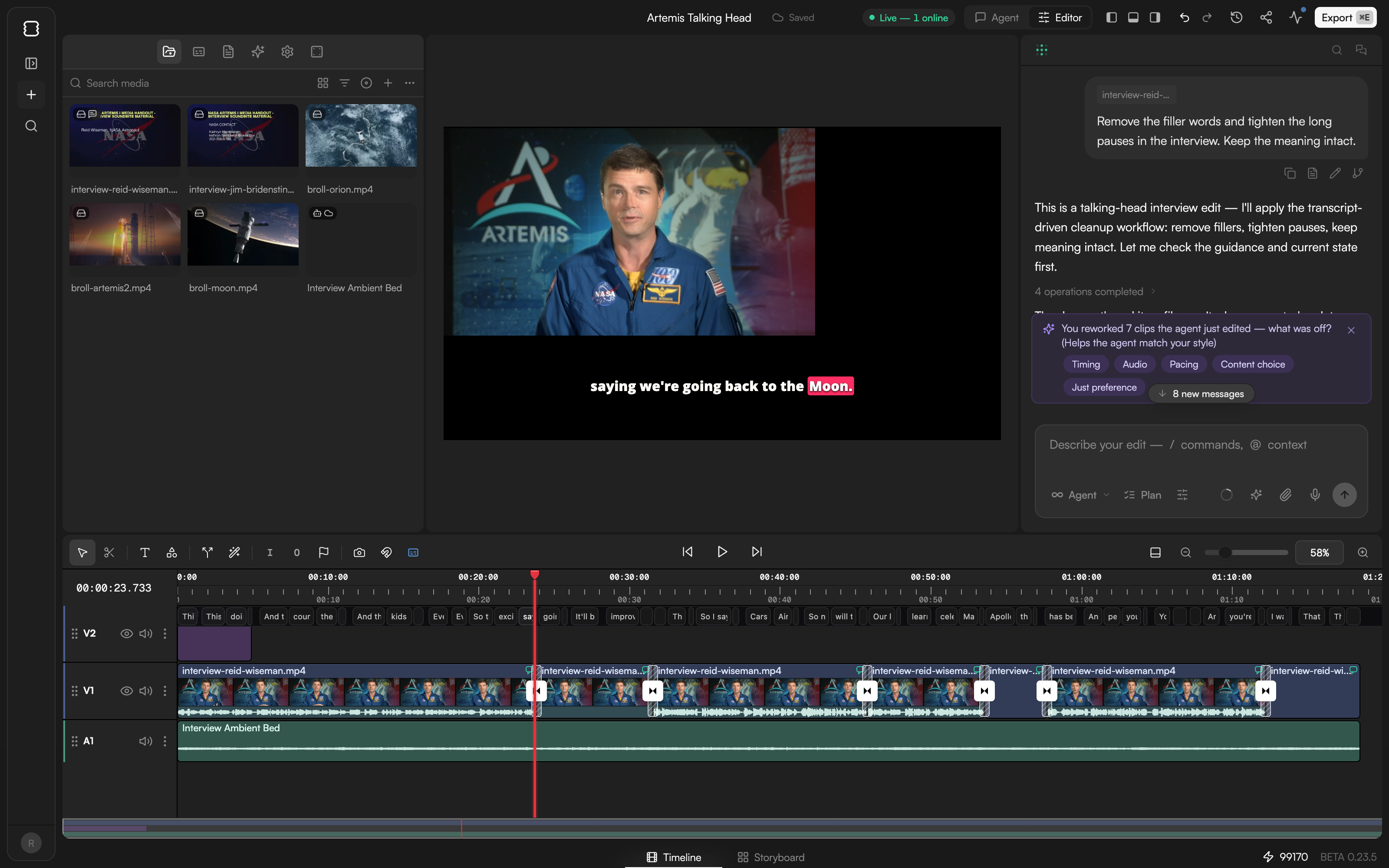Start voice input with microphone
The image size is (1389, 868).
[1315, 495]
